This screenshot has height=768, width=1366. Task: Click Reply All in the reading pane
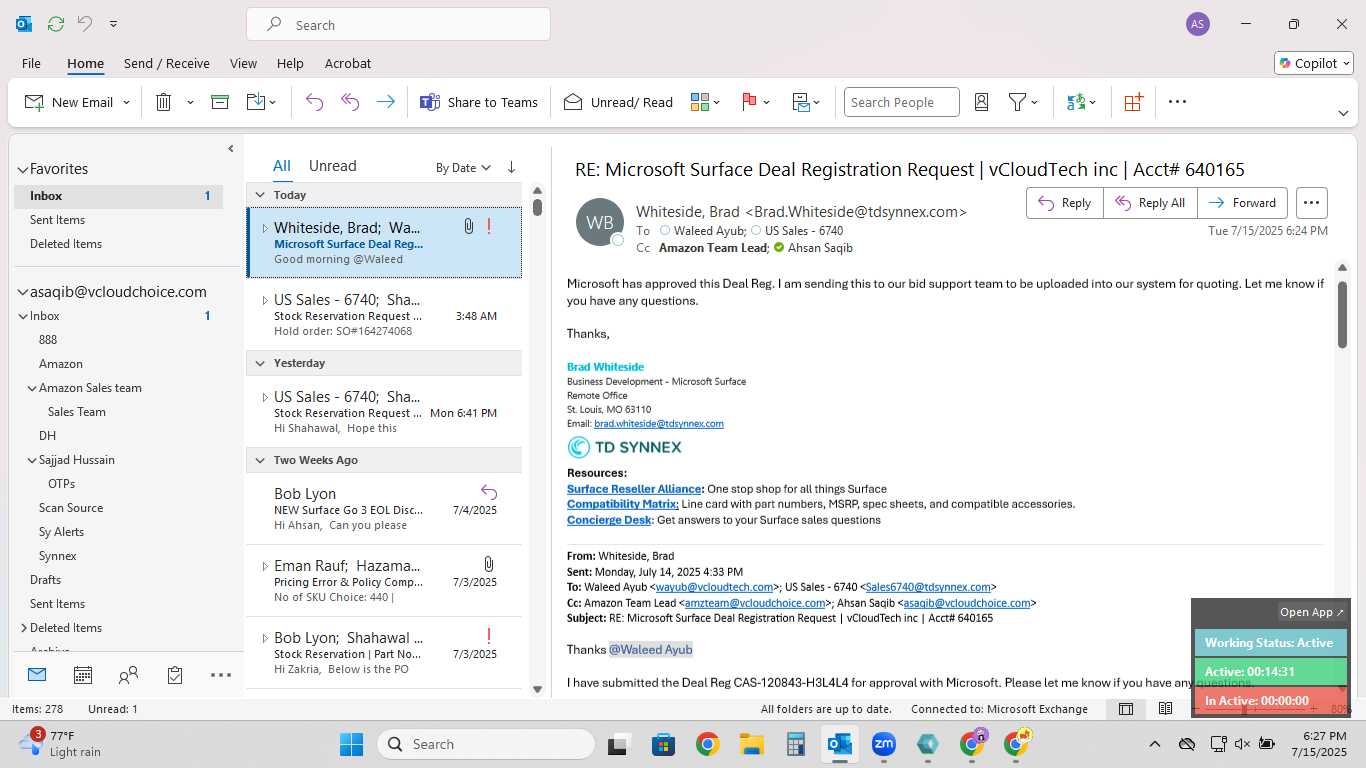click(x=1150, y=203)
